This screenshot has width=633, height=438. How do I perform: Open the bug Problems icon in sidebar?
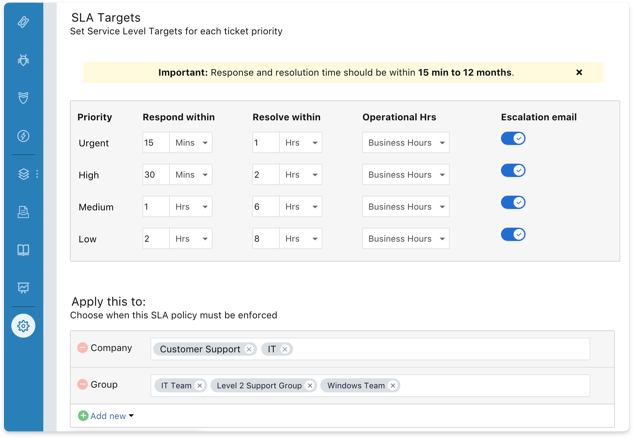tap(23, 60)
